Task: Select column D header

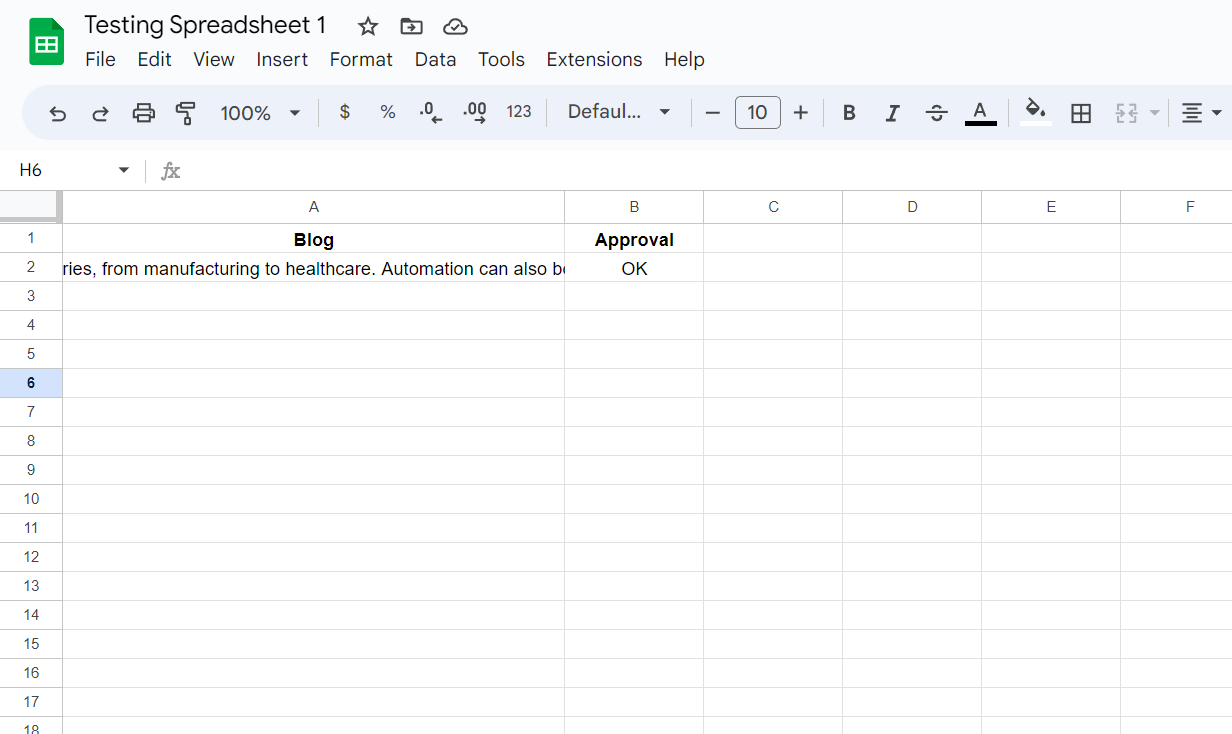Action: (912, 207)
